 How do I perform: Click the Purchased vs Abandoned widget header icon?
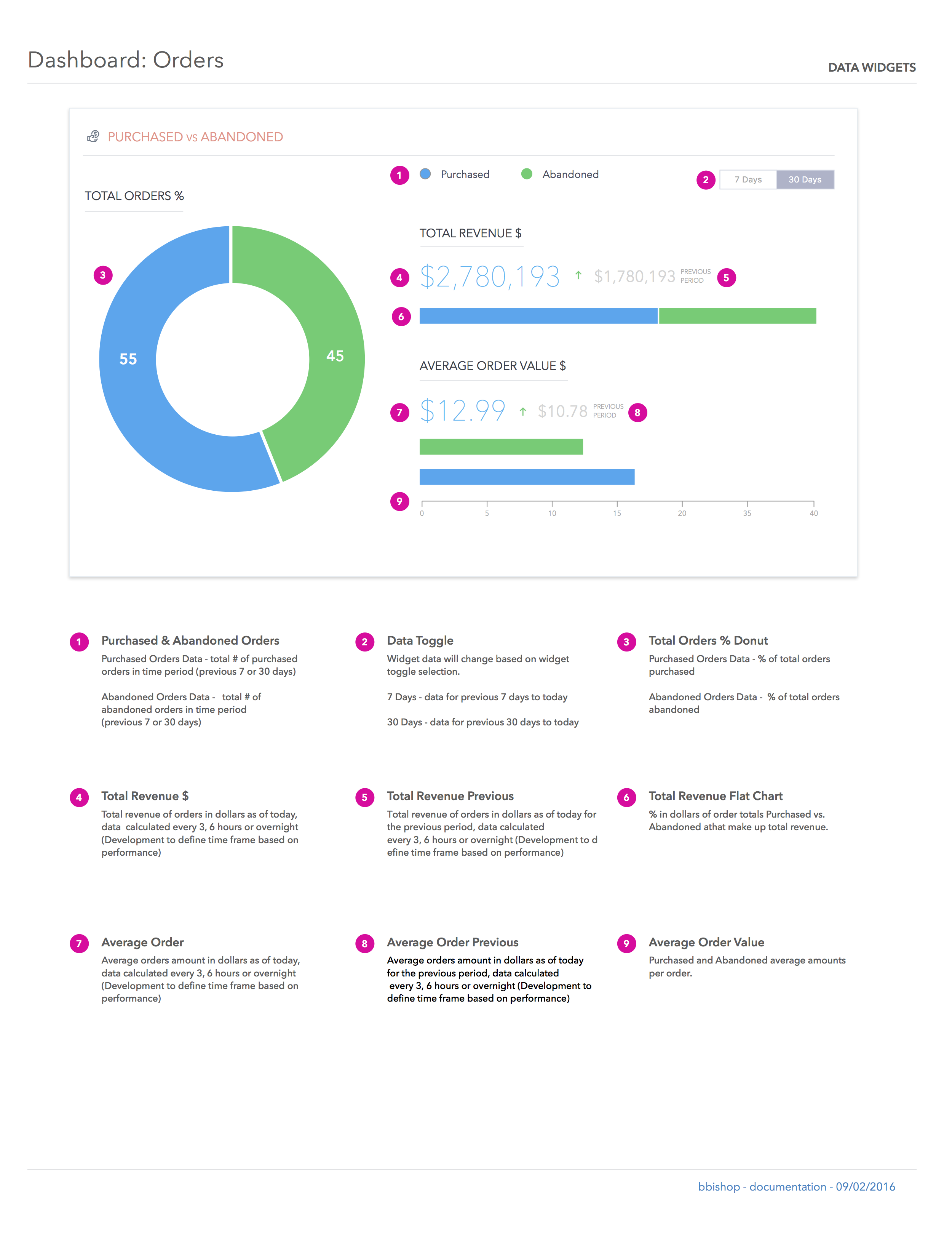point(93,137)
